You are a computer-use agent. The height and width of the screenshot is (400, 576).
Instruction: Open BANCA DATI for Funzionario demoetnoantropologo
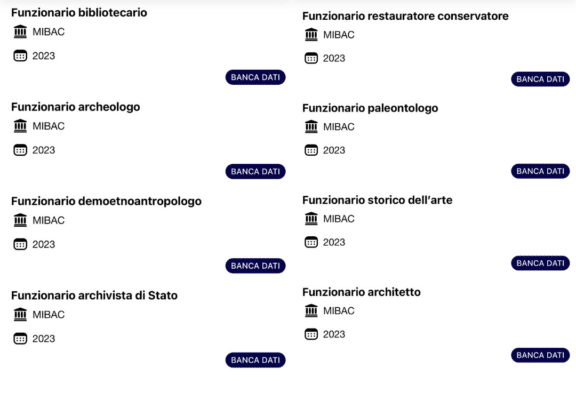click(255, 266)
